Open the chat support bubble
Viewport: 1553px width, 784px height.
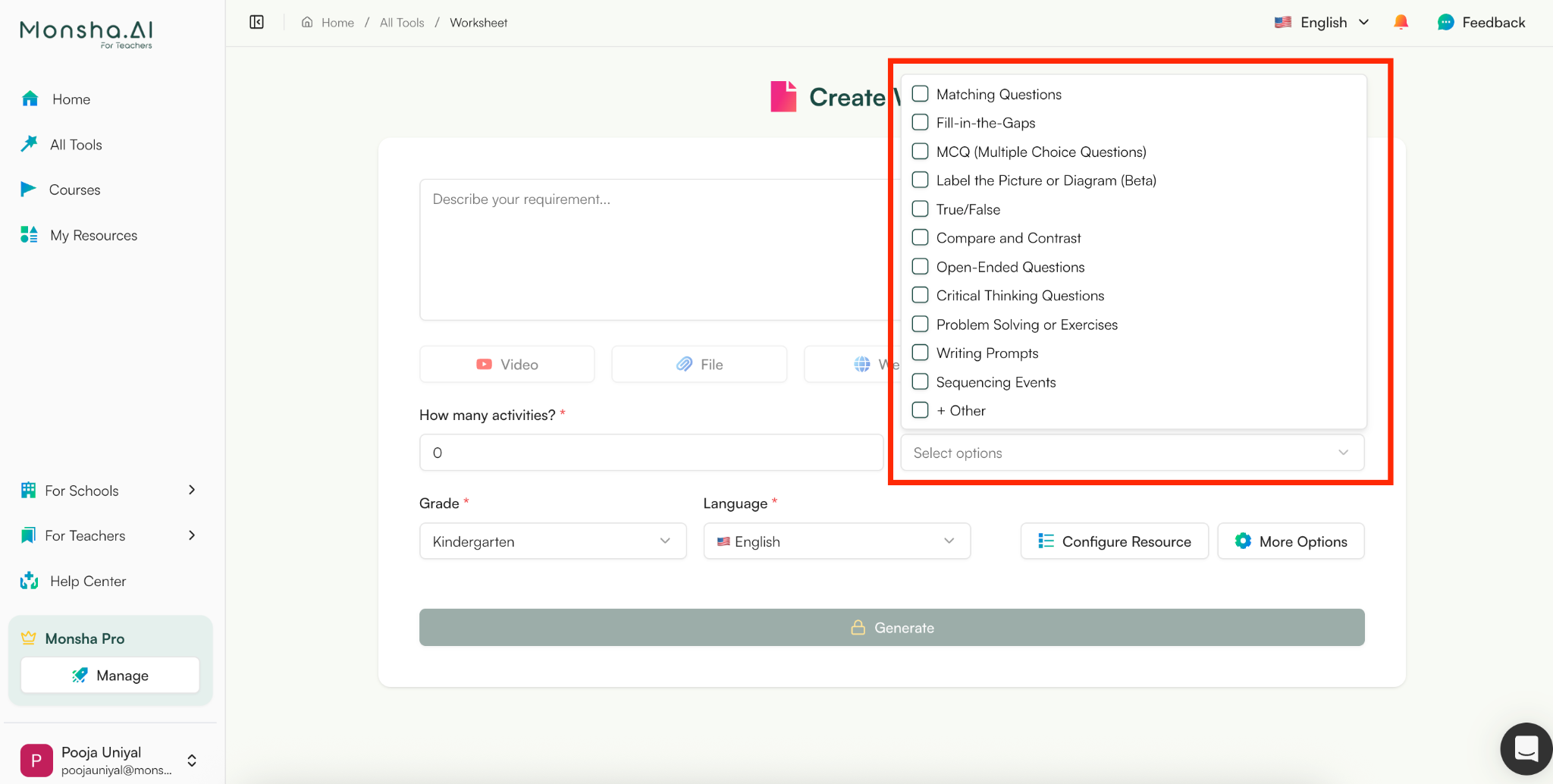pyautogui.click(x=1526, y=748)
